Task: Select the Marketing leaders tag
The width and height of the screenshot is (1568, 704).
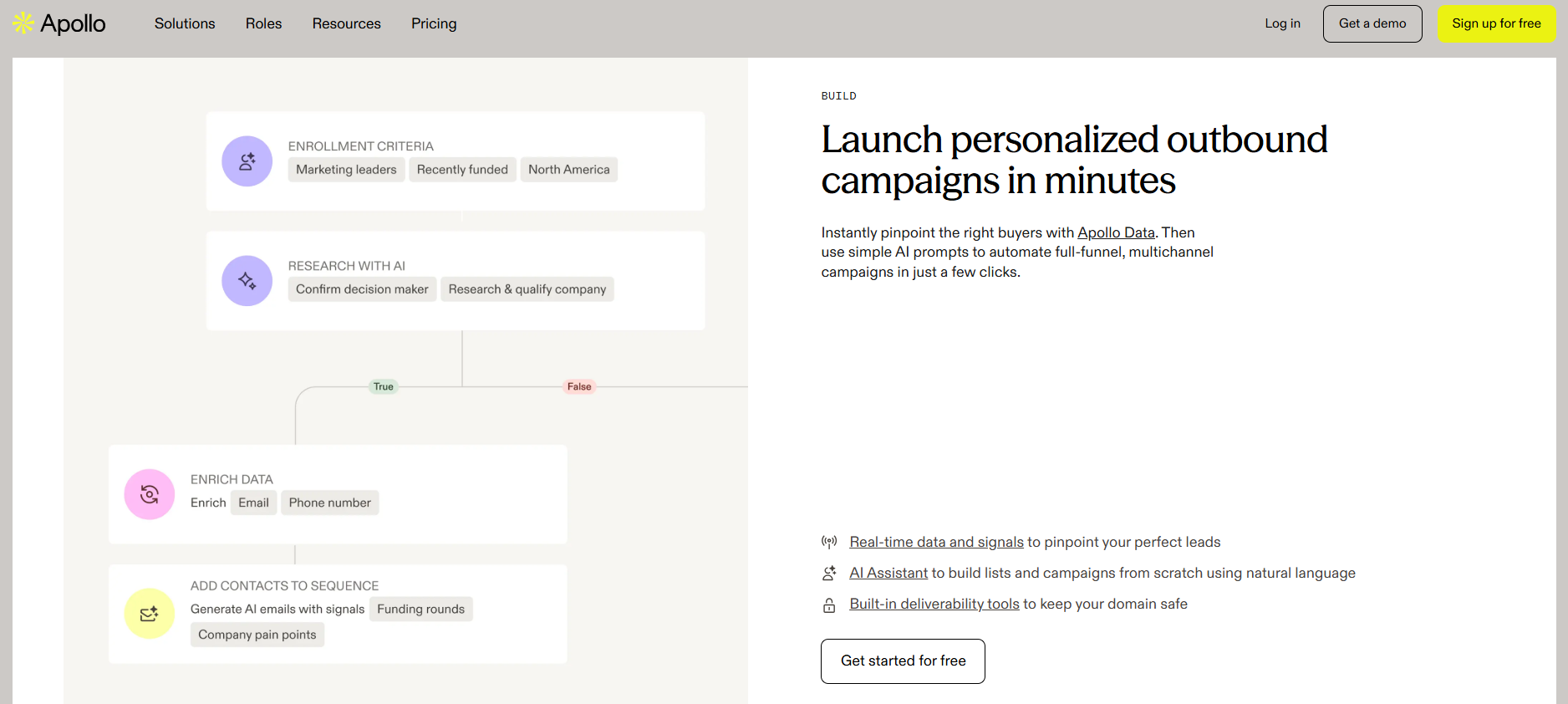Action: tap(346, 170)
